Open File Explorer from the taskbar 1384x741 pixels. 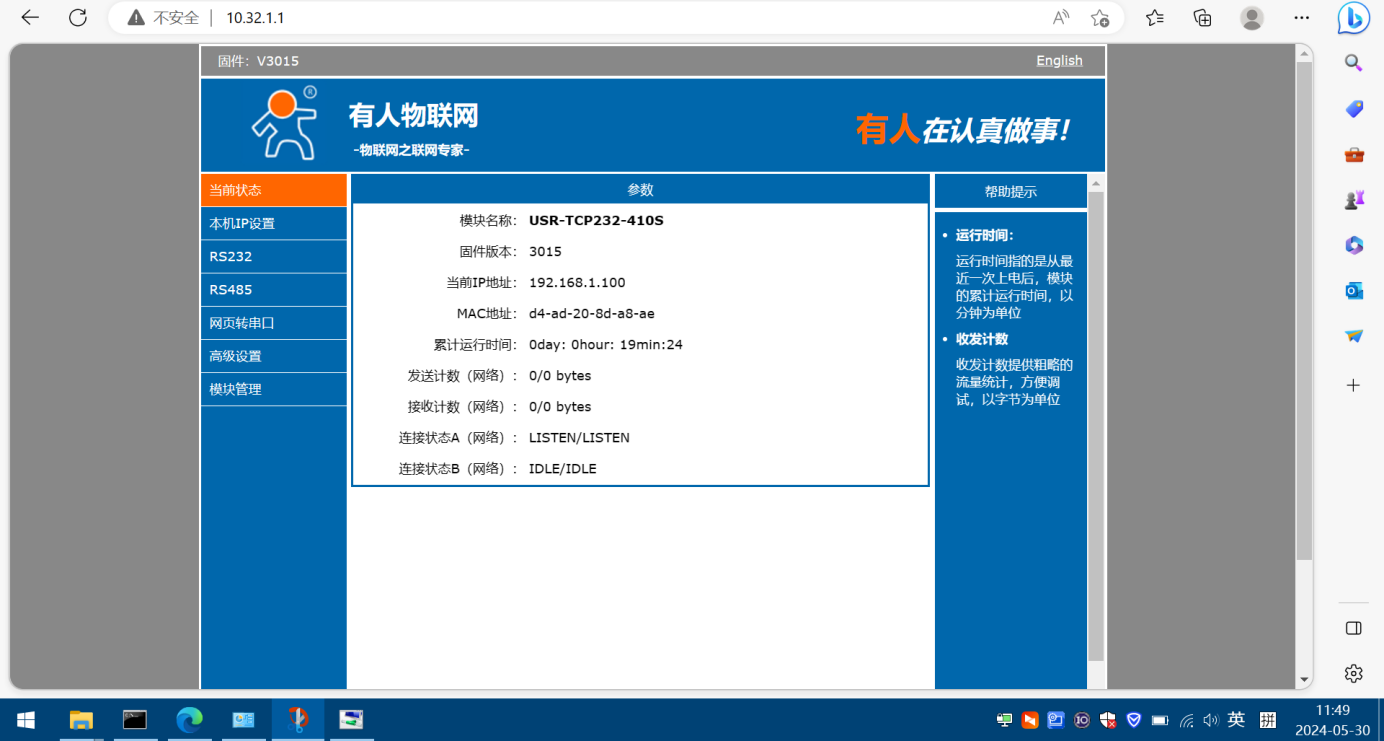pyautogui.click(x=80, y=720)
